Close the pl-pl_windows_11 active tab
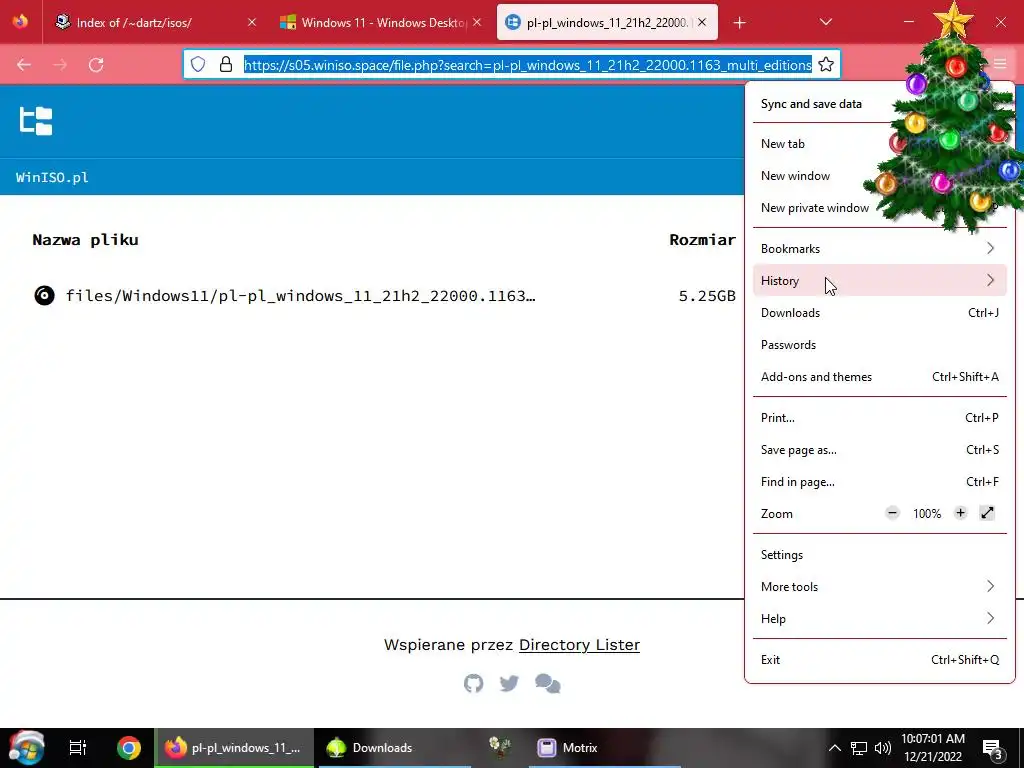 click(702, 22)
